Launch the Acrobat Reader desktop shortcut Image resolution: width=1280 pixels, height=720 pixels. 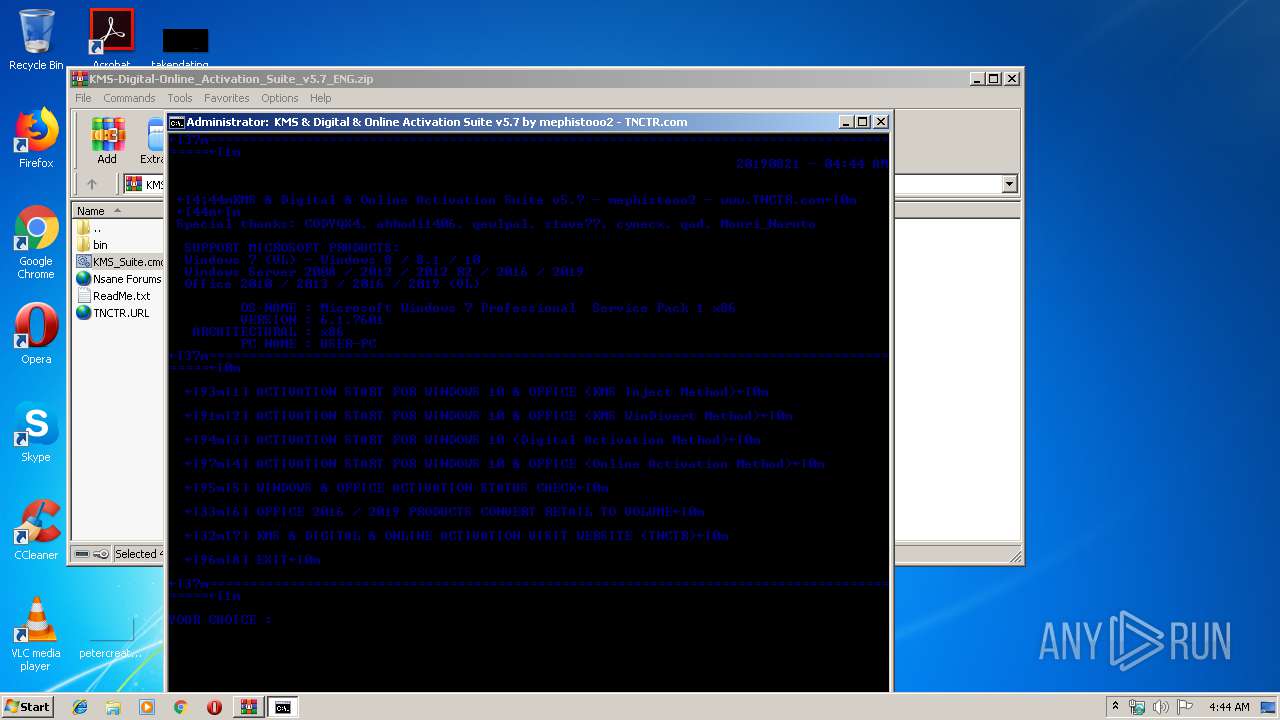click(111, 40)
